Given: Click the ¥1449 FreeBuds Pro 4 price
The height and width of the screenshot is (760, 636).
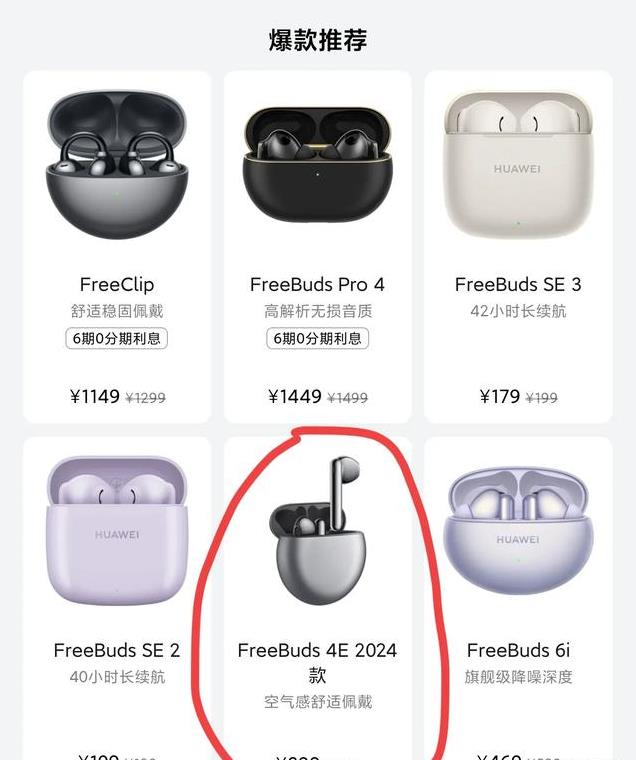Looking at the screenshot, I should point(295,396).
